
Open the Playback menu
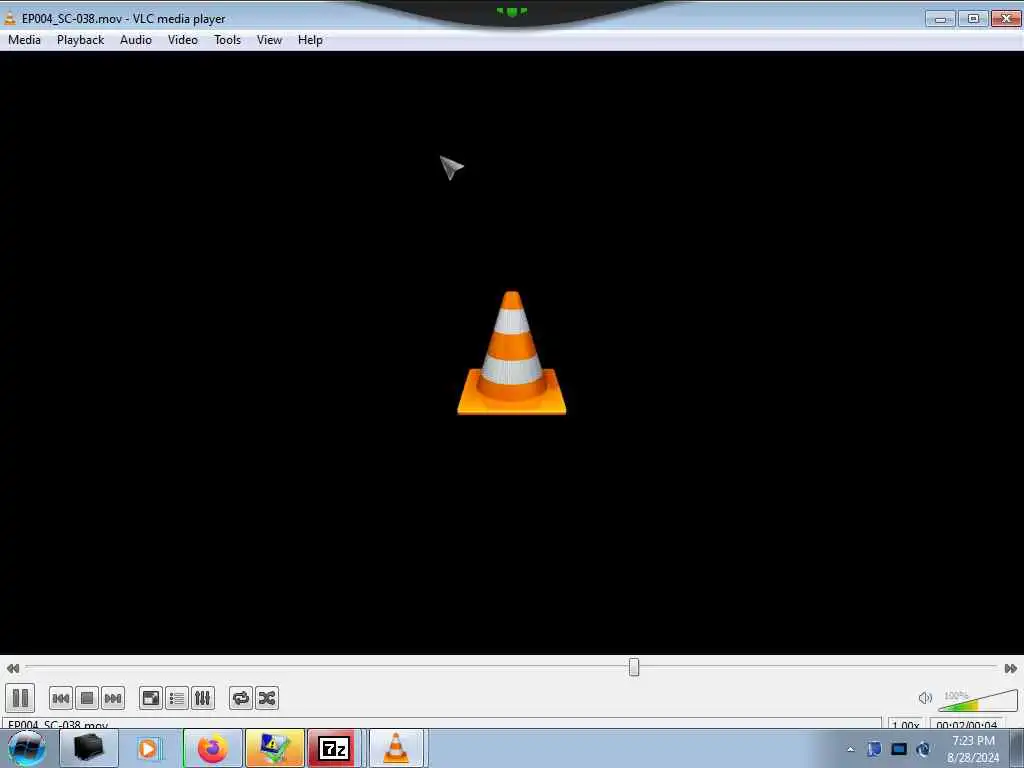coord(80,40)
